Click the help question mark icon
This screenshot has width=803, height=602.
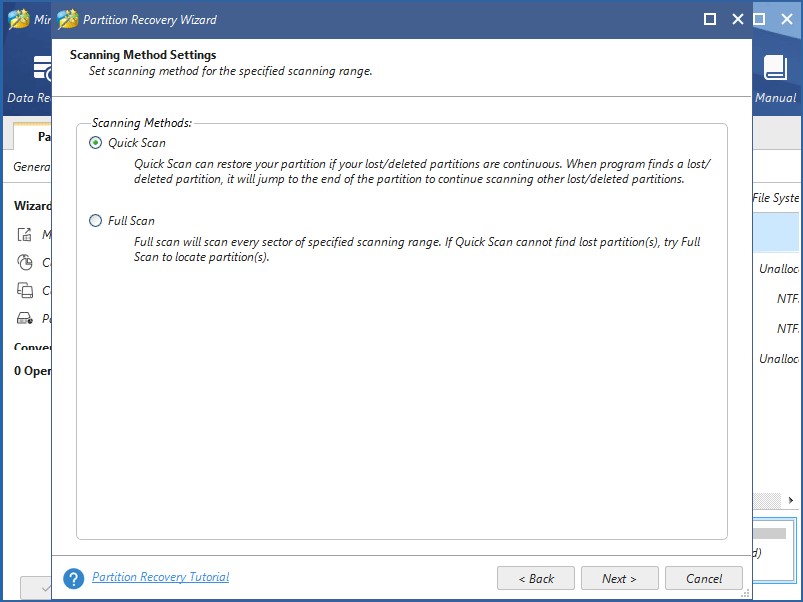click(x=73, y=577)
